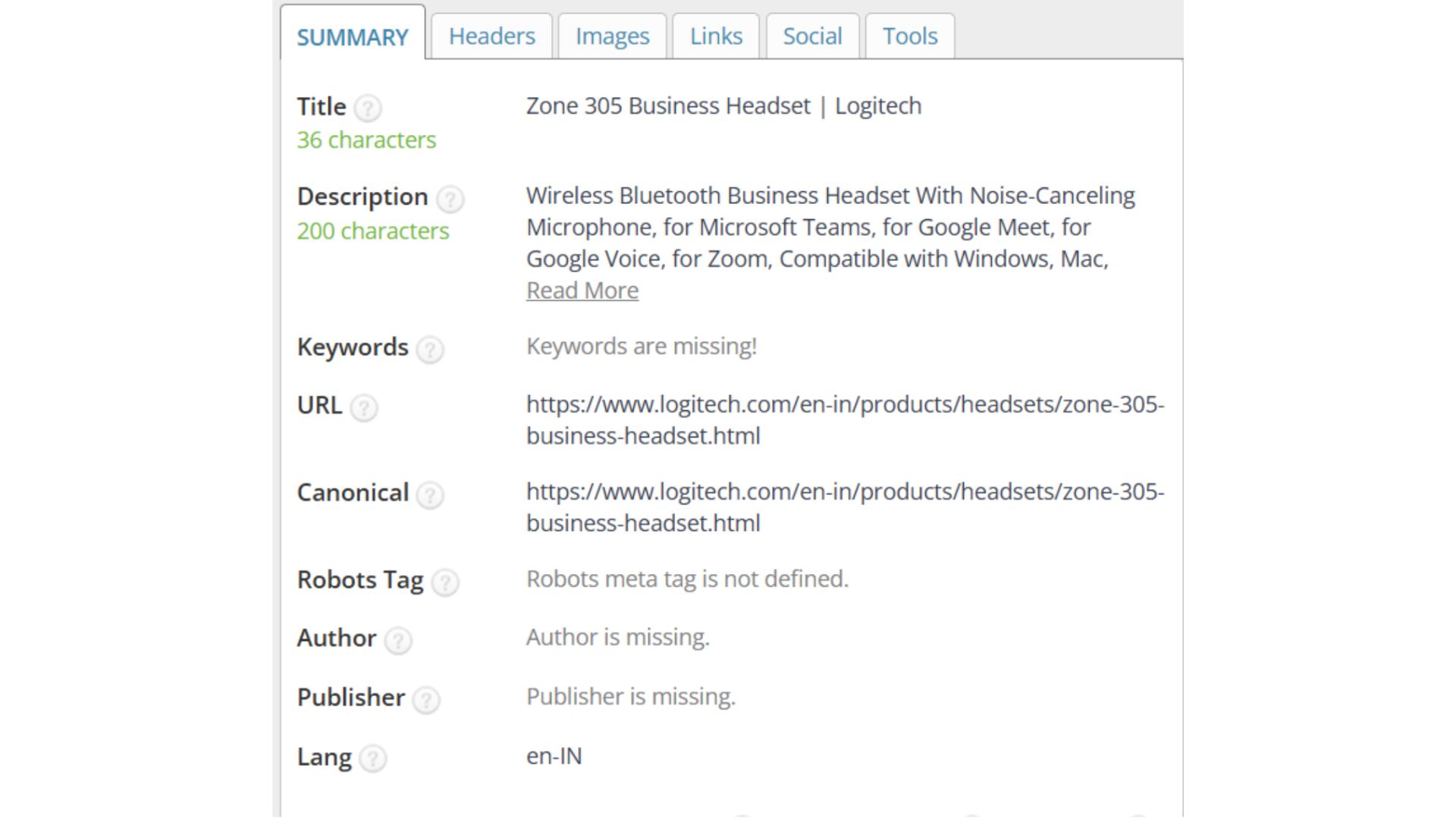
Task: Select the Social tab
Action: tap(812, 36)
